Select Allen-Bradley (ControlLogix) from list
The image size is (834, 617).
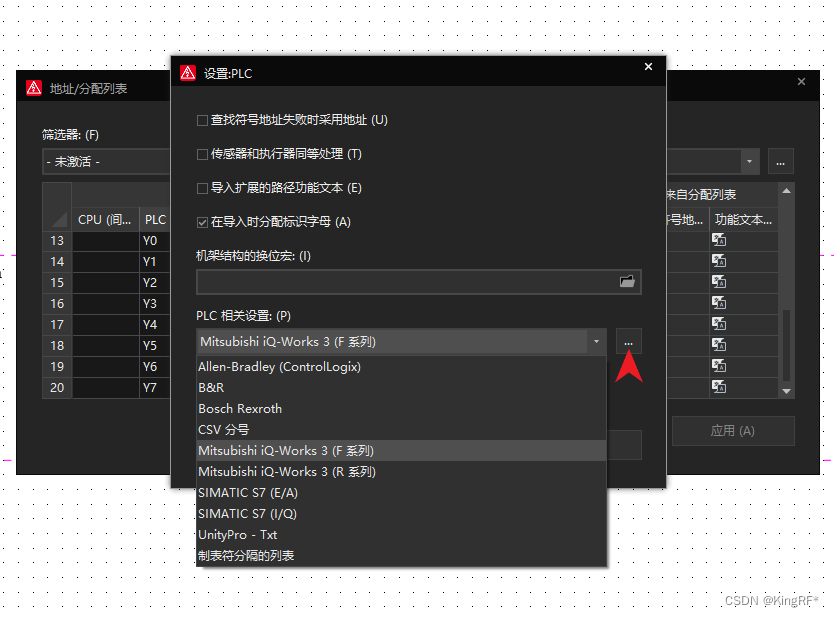tap(279, 367)
